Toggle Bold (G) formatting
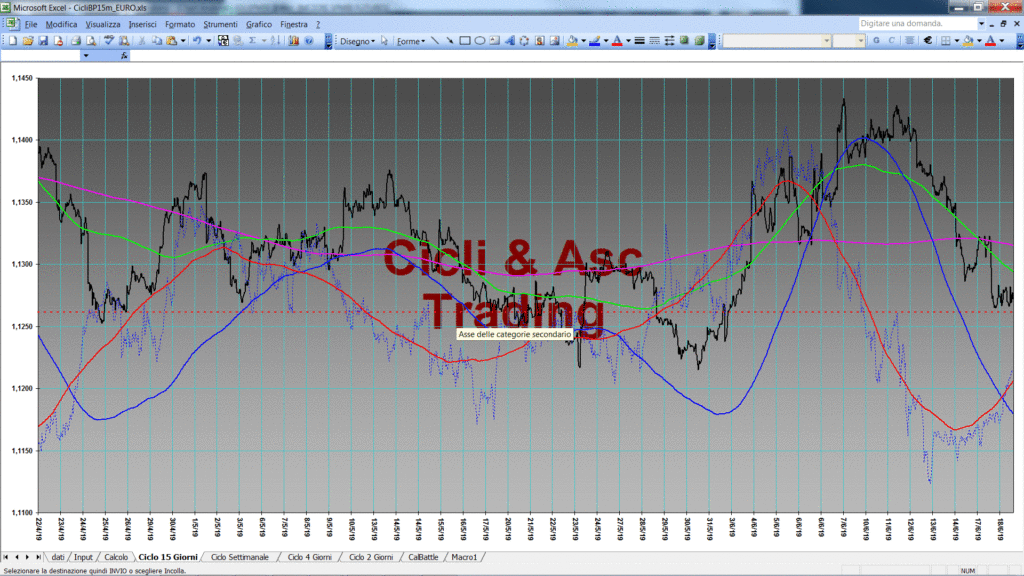The image size is (1024, 576). click(x=877, y=41)
